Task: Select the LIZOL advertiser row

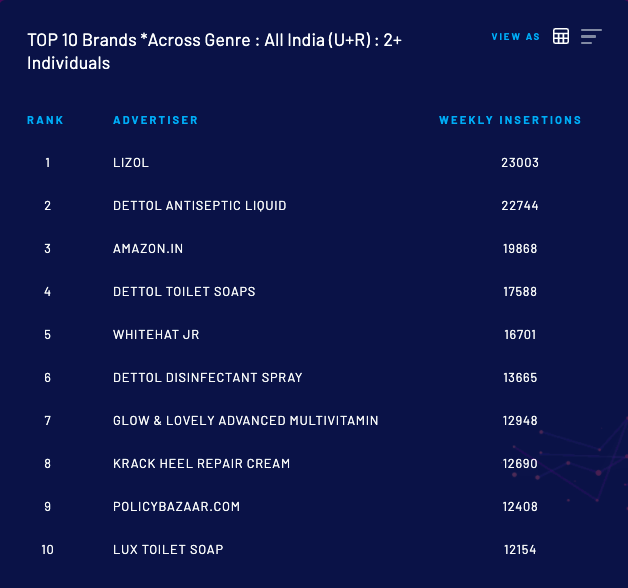Action: [131, 163]
